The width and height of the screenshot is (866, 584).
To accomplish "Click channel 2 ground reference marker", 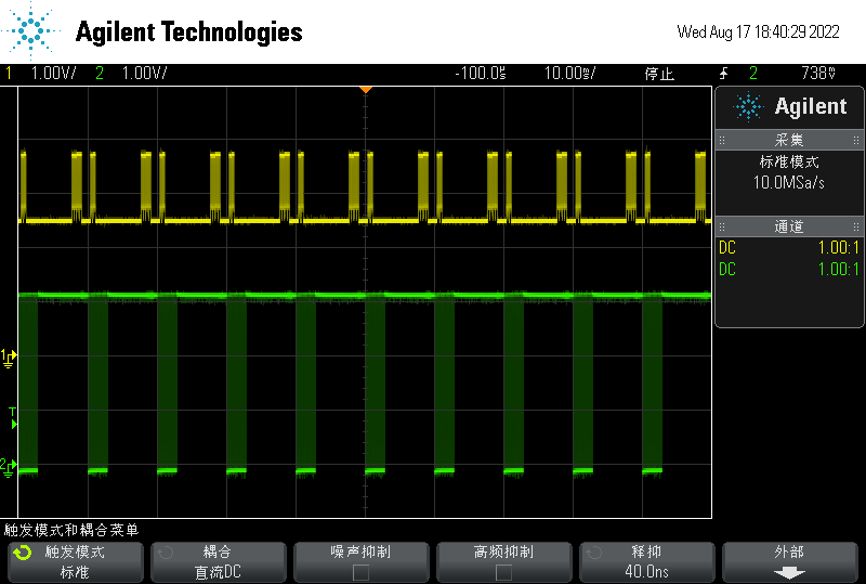I will pyautogui.click(x=8, y=465).
